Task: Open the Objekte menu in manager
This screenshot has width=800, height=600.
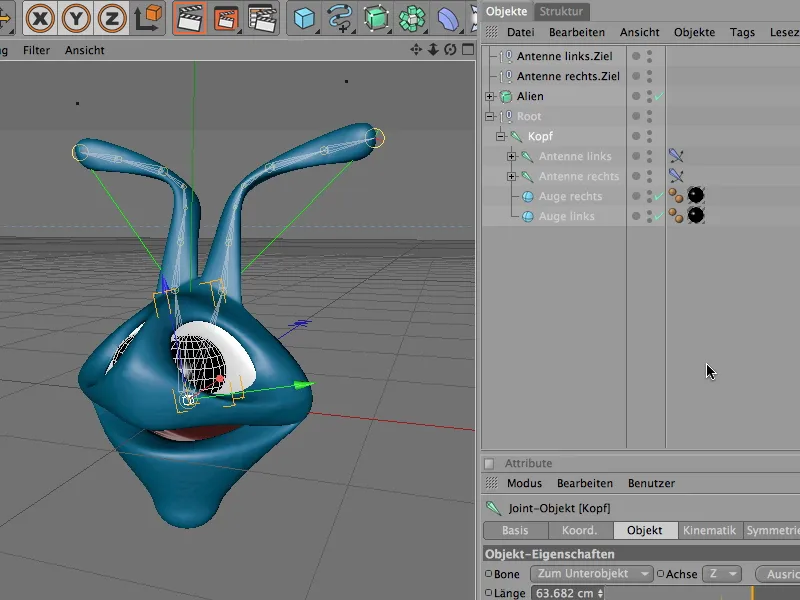Action: 694,32
